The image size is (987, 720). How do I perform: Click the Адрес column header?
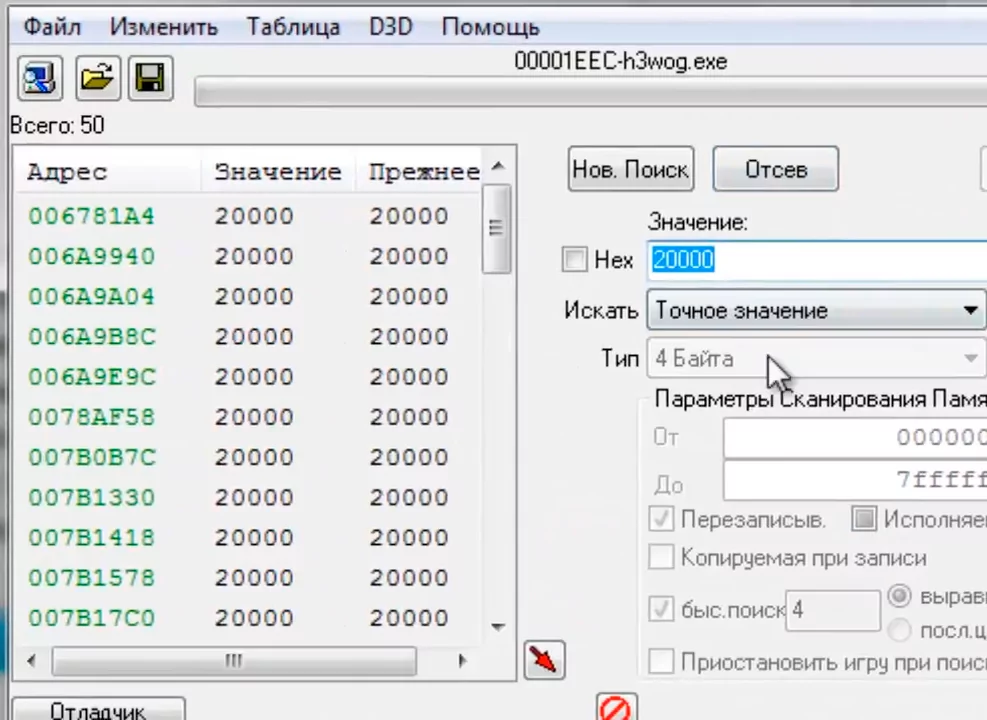pyautogui.click(x=108, y=172)
